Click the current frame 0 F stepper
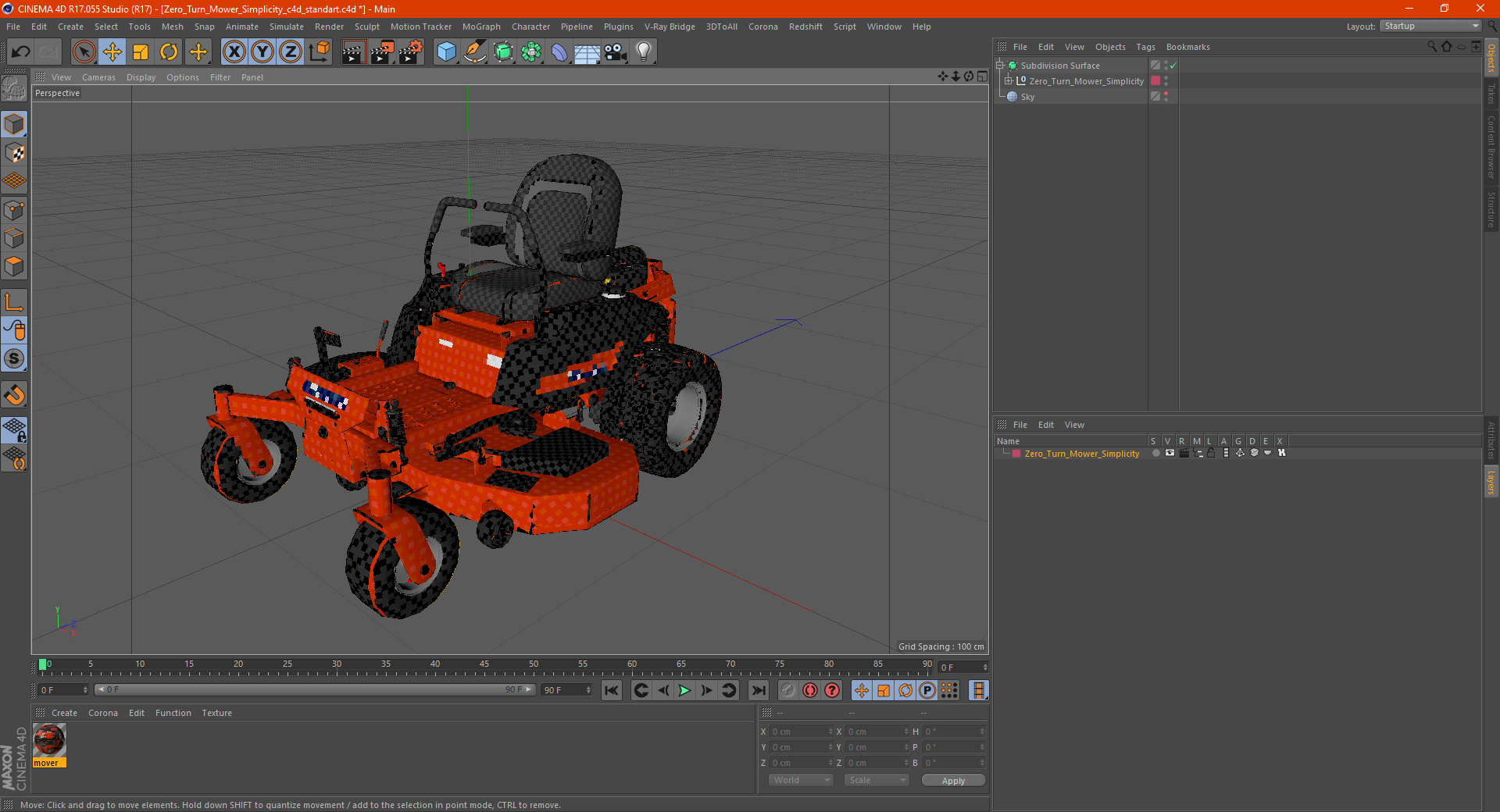The image size is (1500, 812). pyautogui.click(x=85, y=690)
